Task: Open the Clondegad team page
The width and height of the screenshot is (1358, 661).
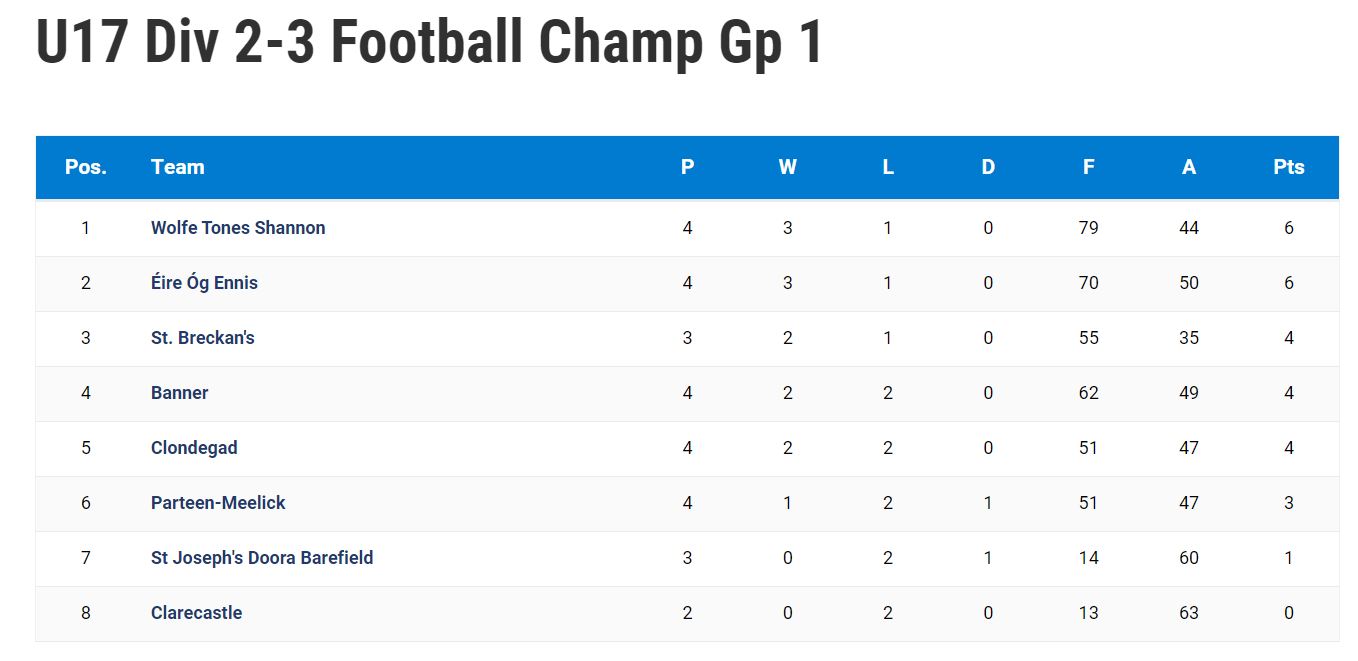Action: (194, 448)
